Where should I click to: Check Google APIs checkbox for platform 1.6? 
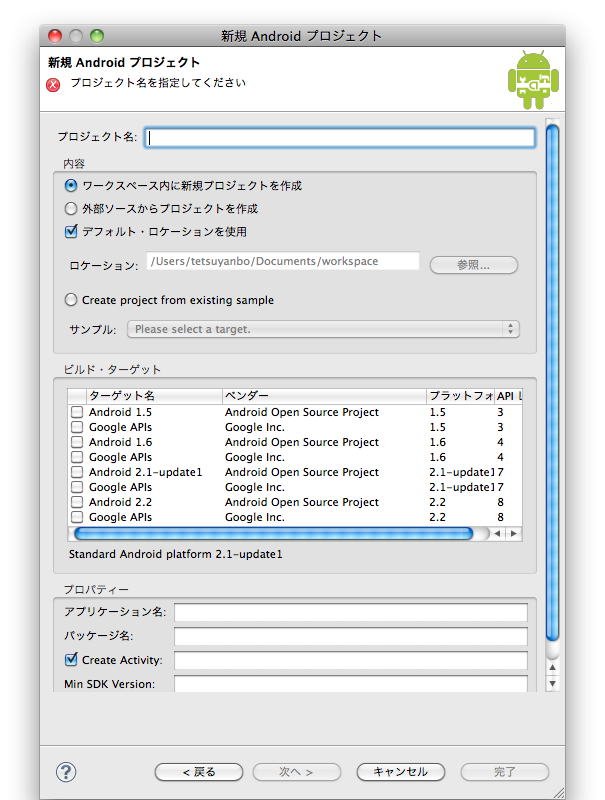[77, 457]
